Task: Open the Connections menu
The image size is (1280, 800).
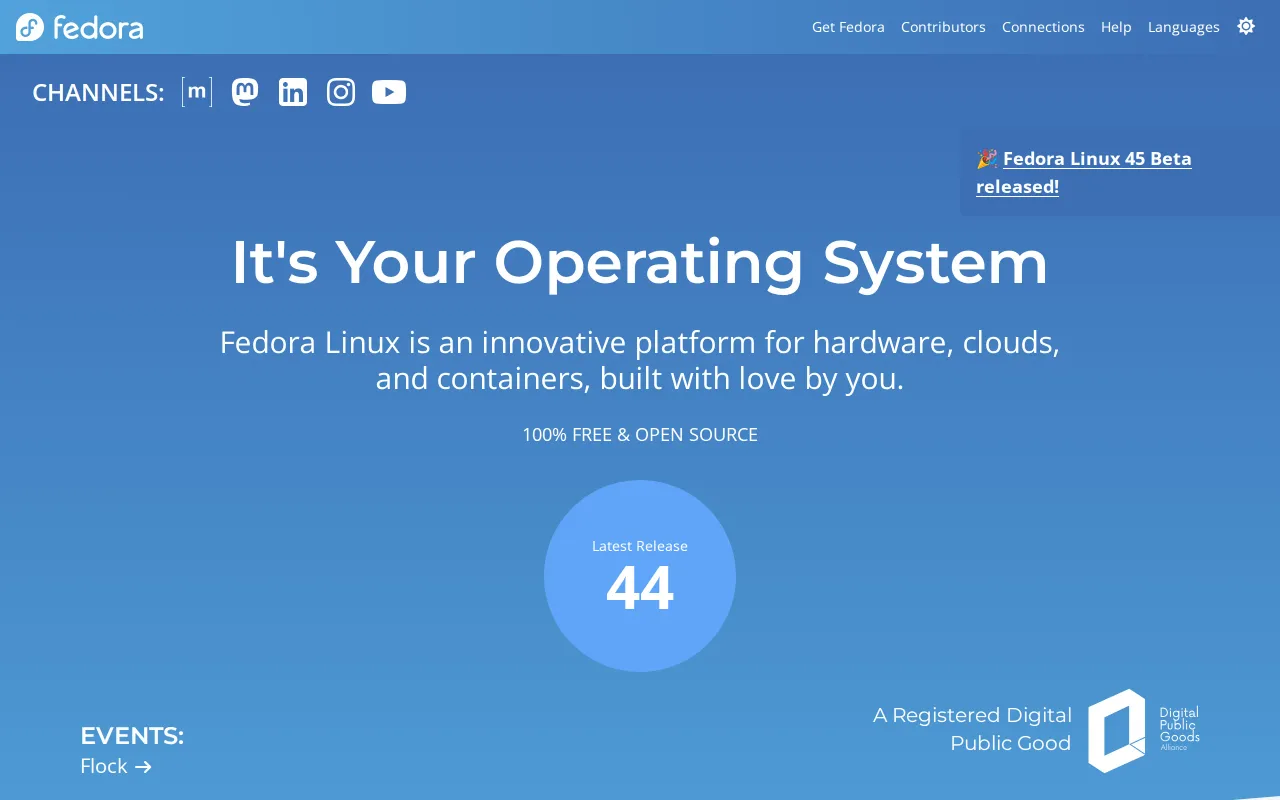Action: tap(1043, 27)
